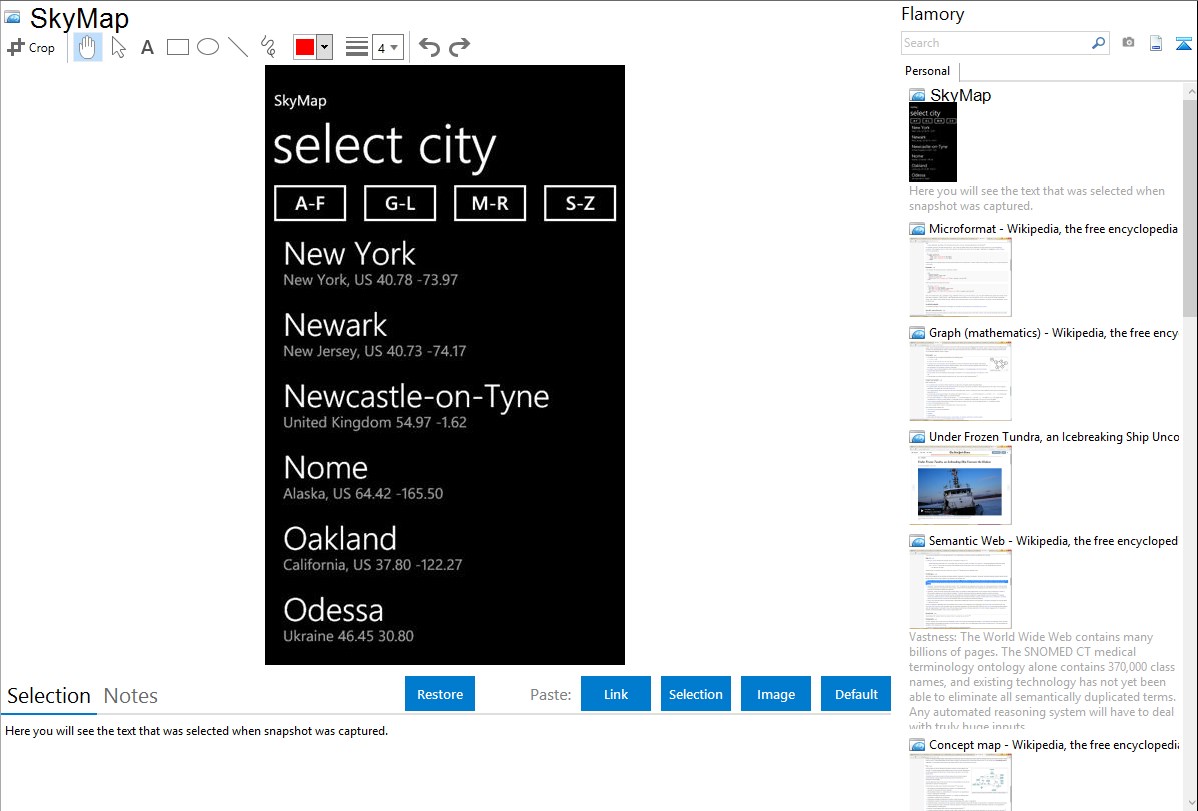Select the Crop tool

coord(31,47)
